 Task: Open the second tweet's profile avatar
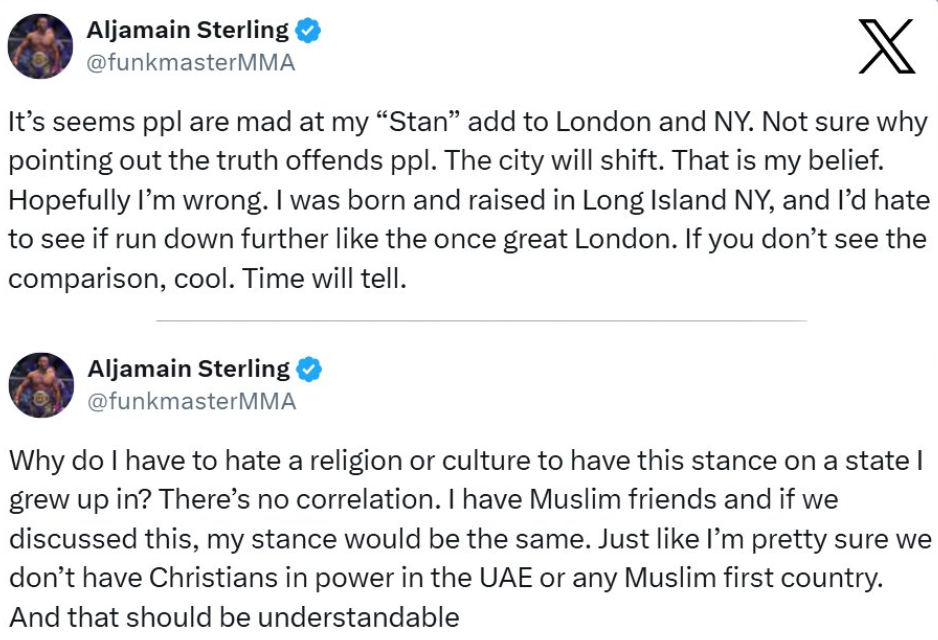41,385
